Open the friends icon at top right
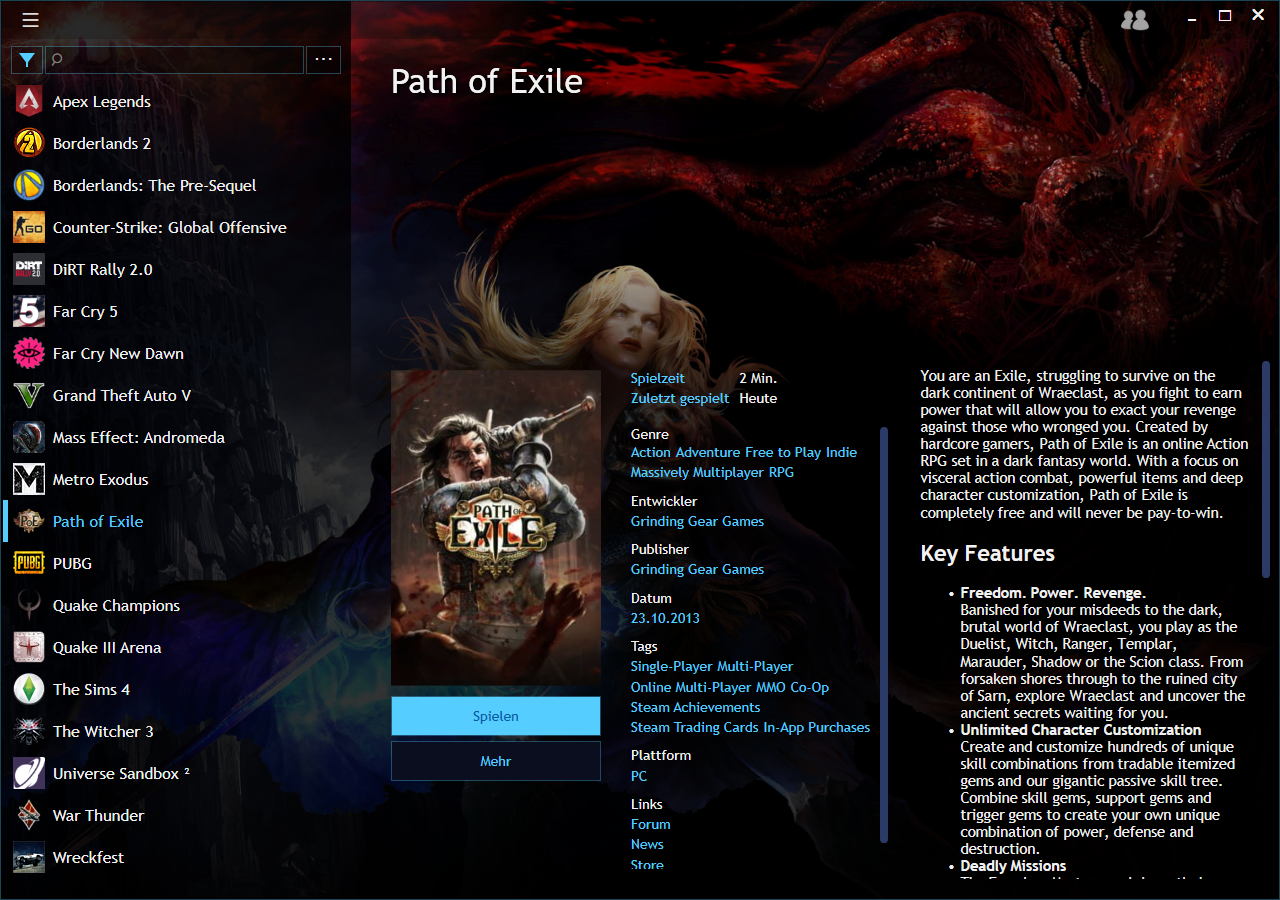The image size is (1280, 900). (x=1135, y=19)
